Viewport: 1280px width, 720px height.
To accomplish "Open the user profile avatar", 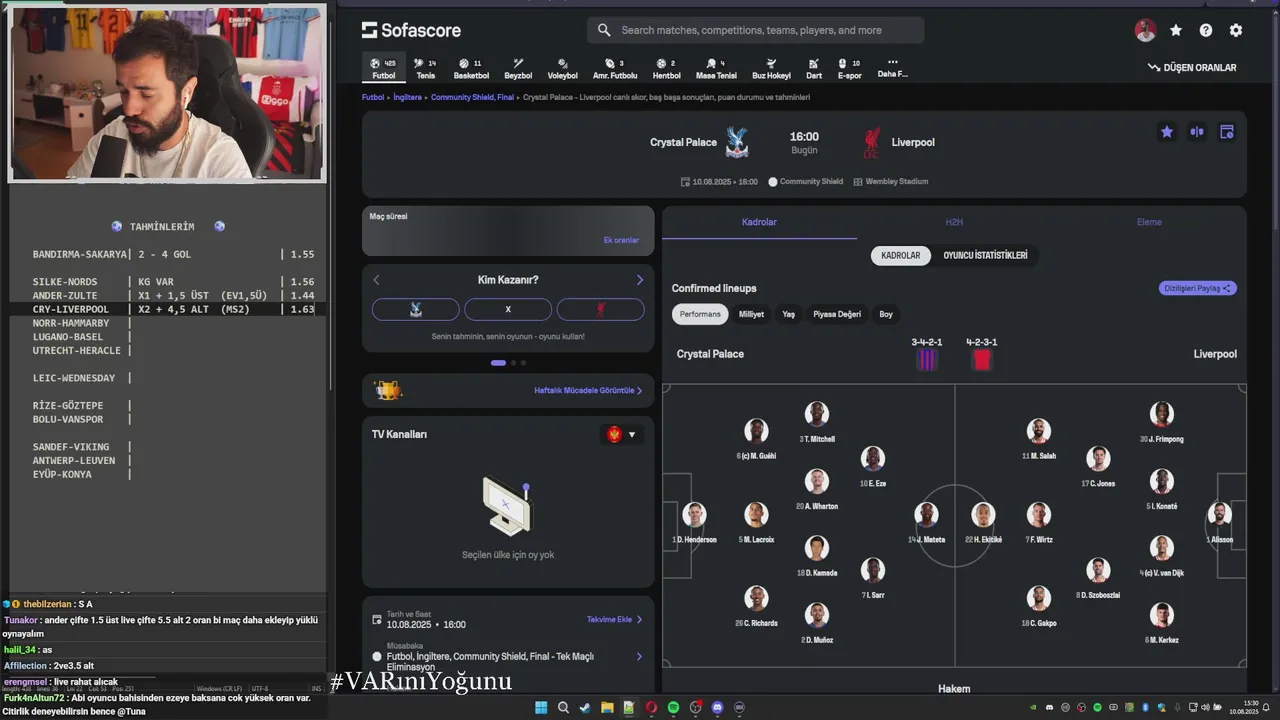I will 1145,30.
